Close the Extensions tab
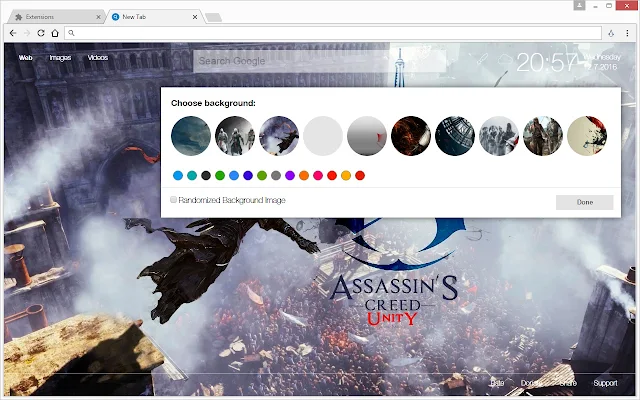The width and height of the screenshot is (640, 400). coord(98,17)
